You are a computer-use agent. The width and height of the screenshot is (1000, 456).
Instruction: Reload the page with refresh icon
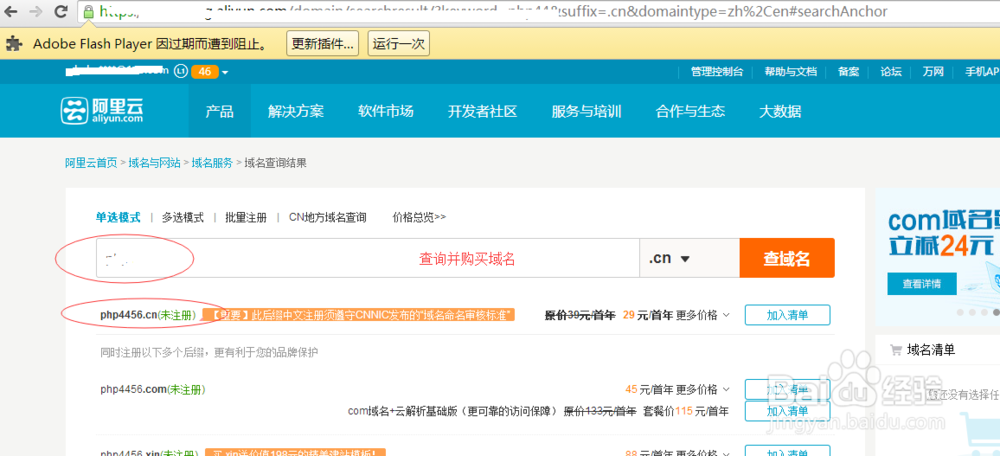pos(61,11)
